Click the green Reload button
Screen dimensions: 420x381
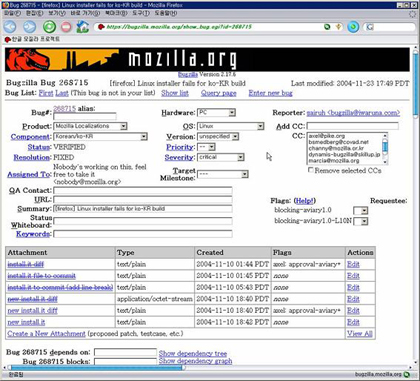(49, 27)
